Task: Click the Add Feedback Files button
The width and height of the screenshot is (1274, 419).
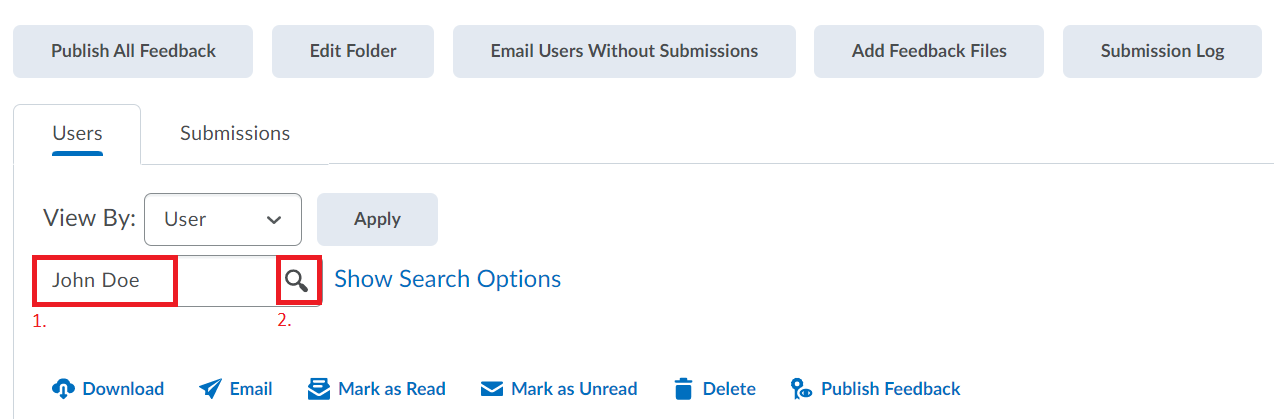Action: (929, 51)
